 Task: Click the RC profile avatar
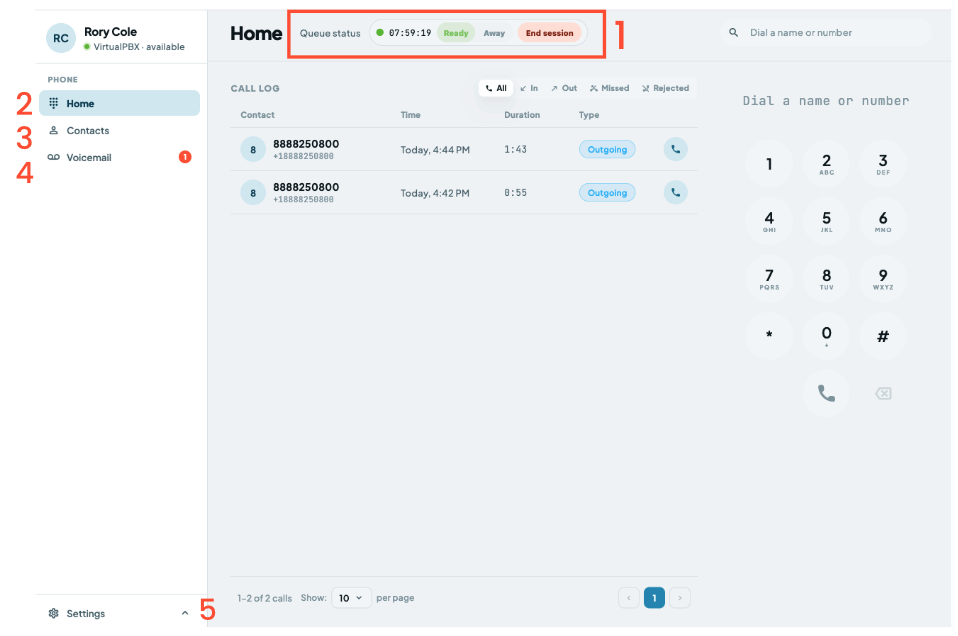(60, 38)
